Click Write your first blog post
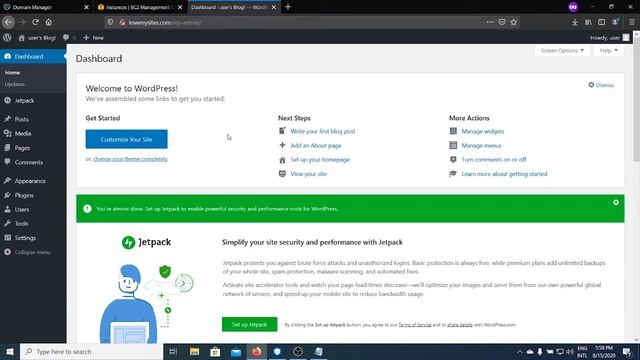This screenshot has height=360, width=640. coord(323,131)
